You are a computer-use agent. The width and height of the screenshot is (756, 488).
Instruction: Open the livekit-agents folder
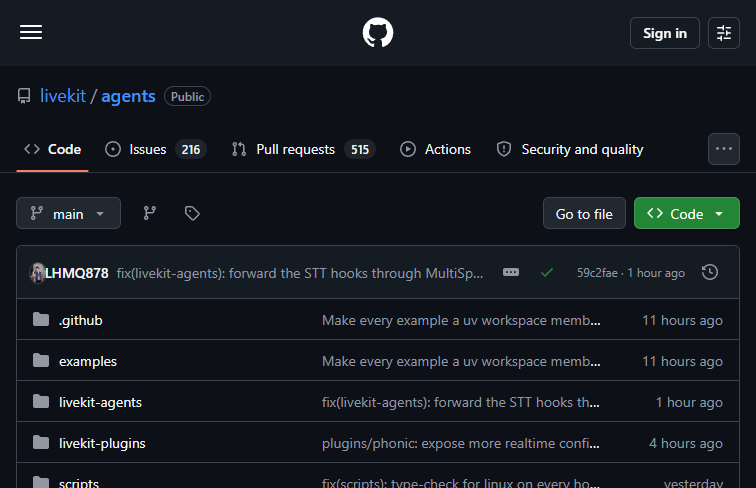tap(100, 402)
